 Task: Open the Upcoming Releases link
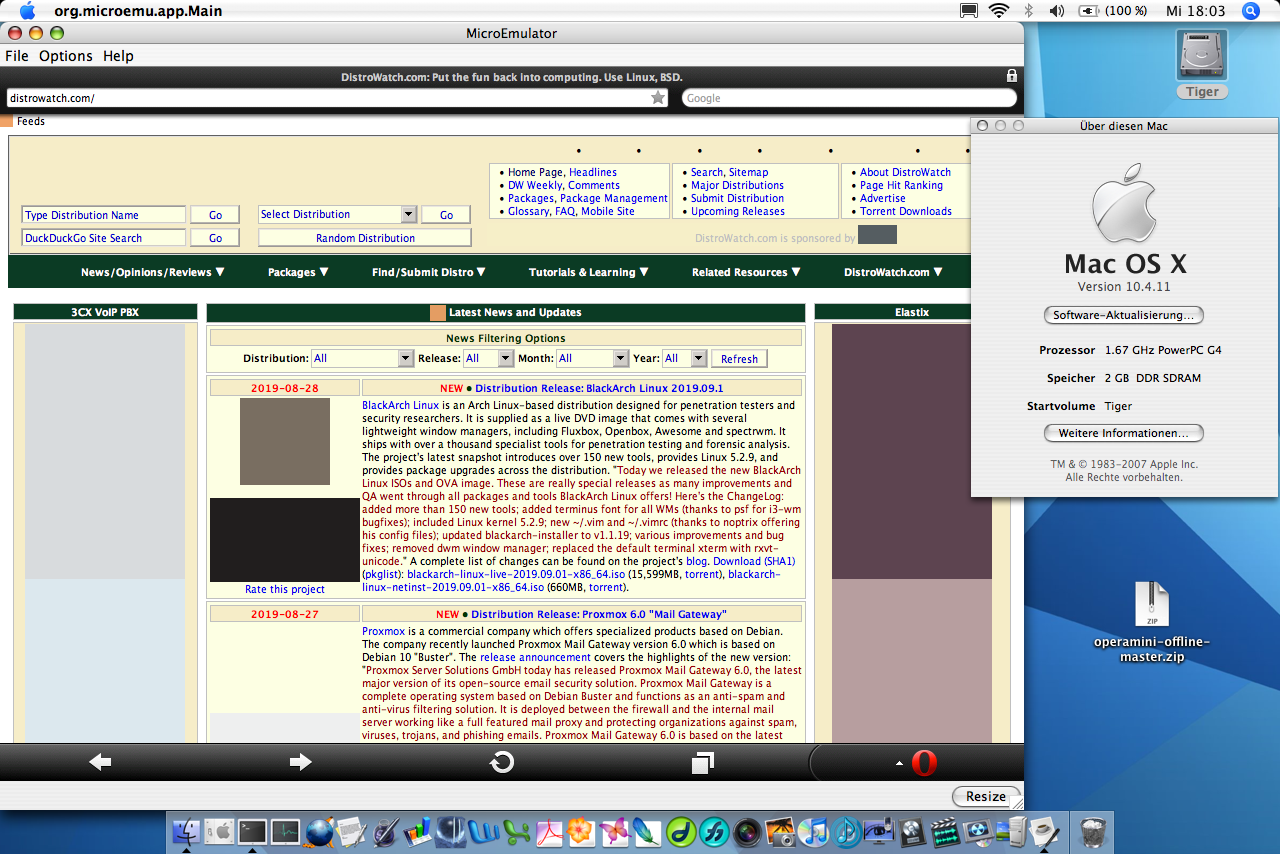[x=737, y=211]
